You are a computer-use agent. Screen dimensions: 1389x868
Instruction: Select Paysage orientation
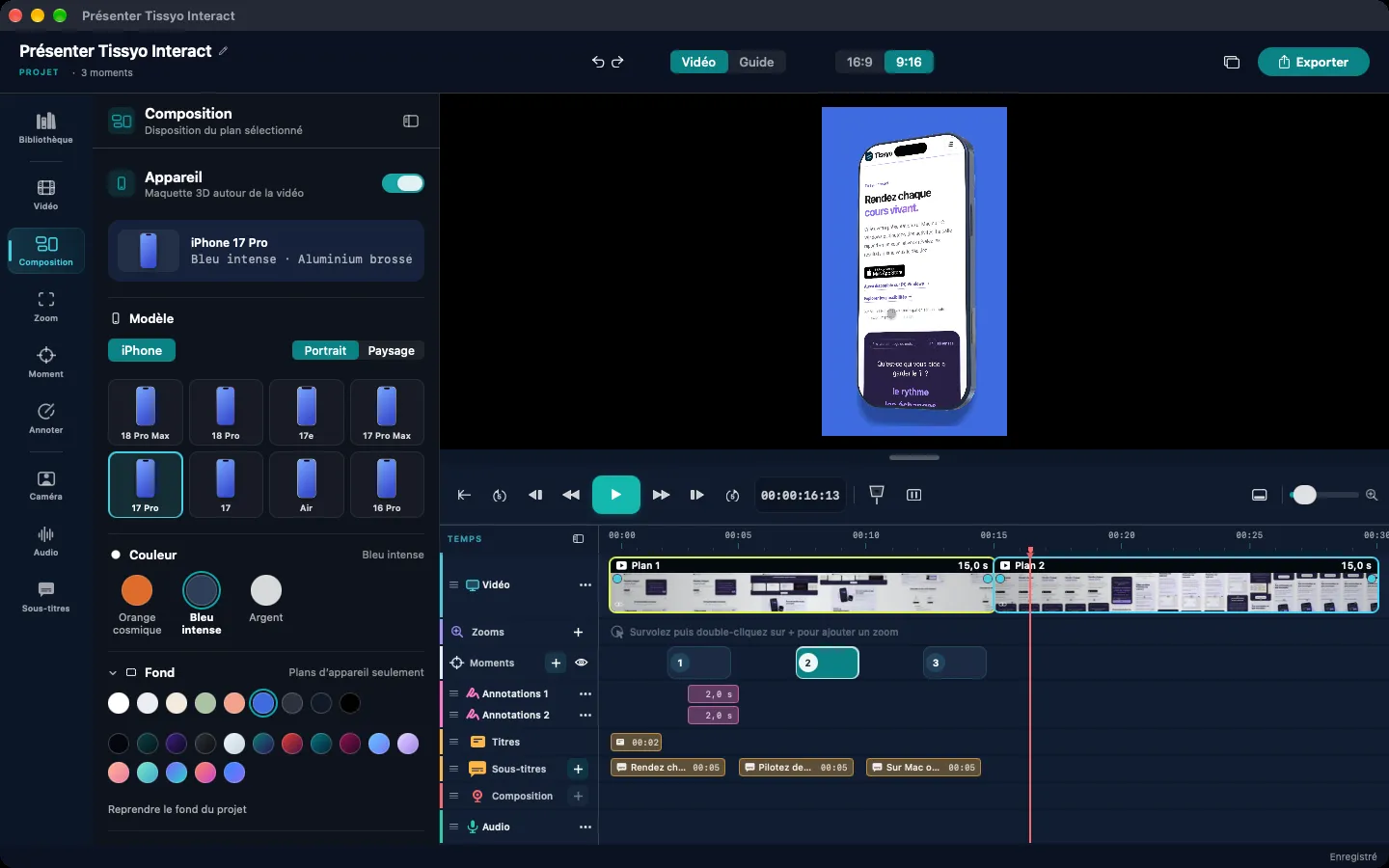point(392,351)
